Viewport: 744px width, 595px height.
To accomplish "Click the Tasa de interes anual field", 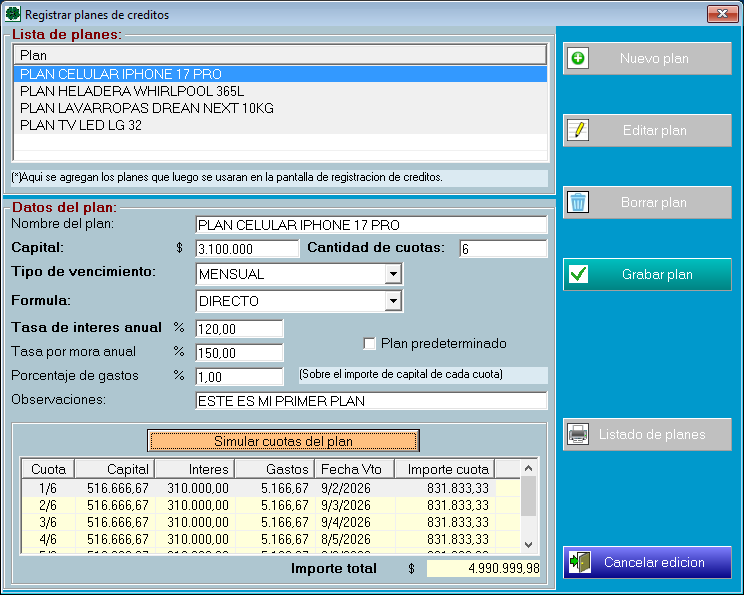I will click(x=239, y=328).
